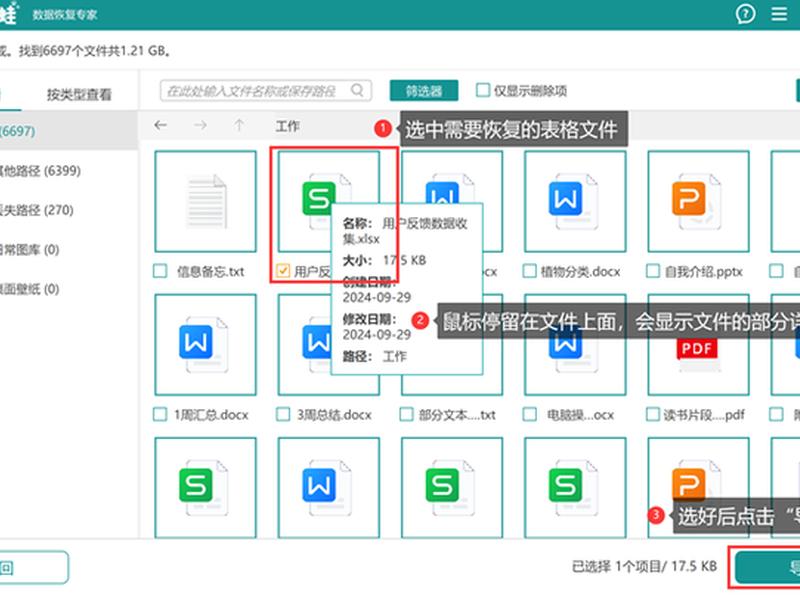The width and height of the screenshot is (800, 600).
Task: Click the export button at bottom right
Action: (x=767, y=567)
